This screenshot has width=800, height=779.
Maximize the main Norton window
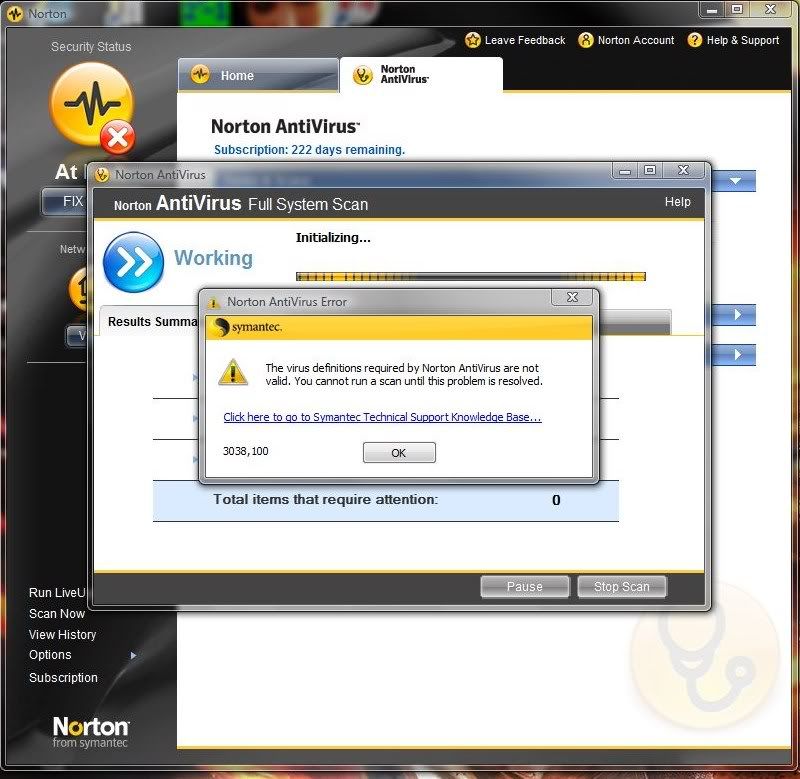(737, 10)
